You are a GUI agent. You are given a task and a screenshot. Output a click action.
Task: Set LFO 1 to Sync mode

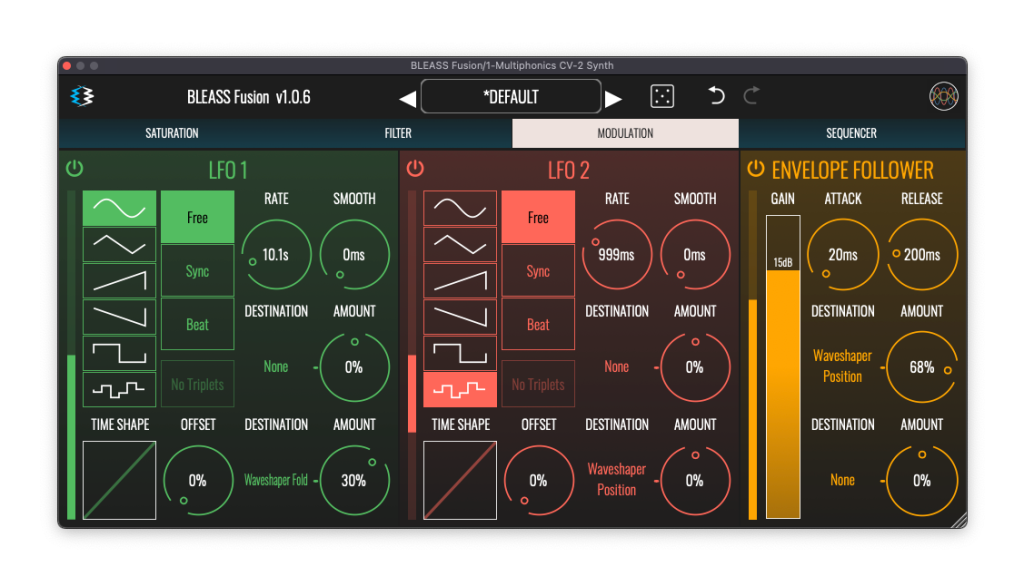click(x=197, y=271)
